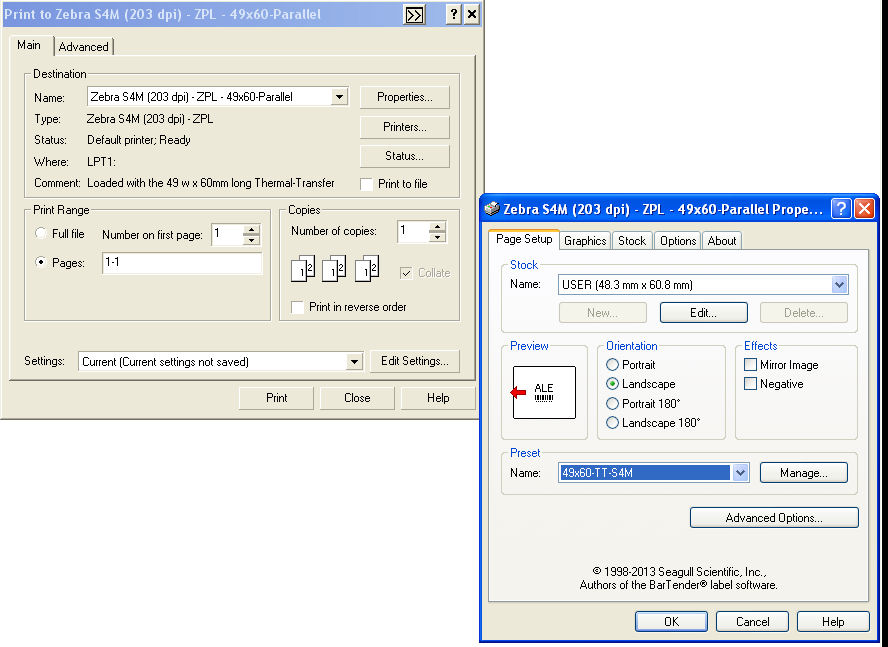Click the Status... button
Viewport: 888px width, 647px height.
pos(405,156)
